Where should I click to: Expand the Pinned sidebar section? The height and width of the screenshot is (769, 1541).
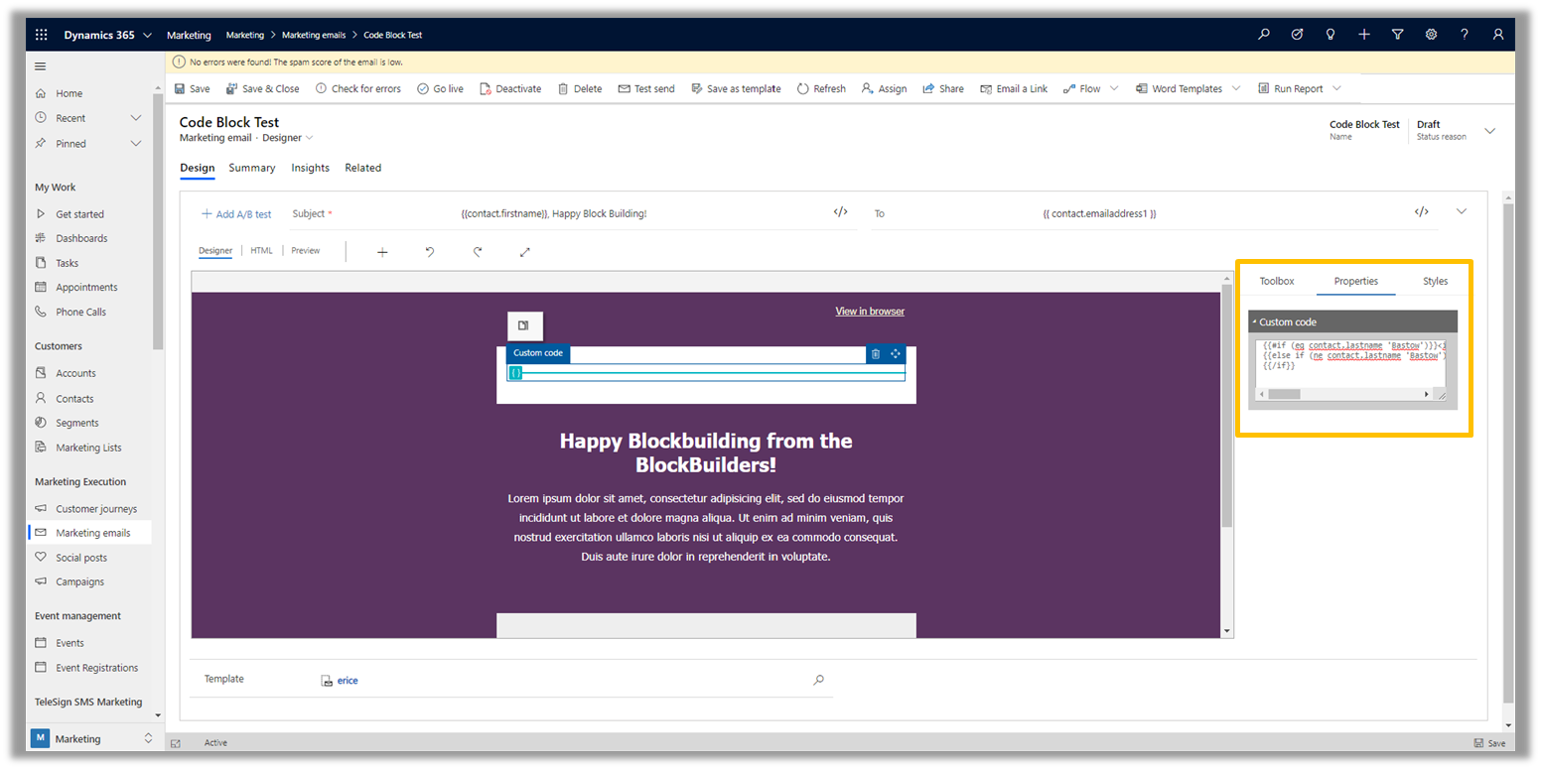coord(136,143)
